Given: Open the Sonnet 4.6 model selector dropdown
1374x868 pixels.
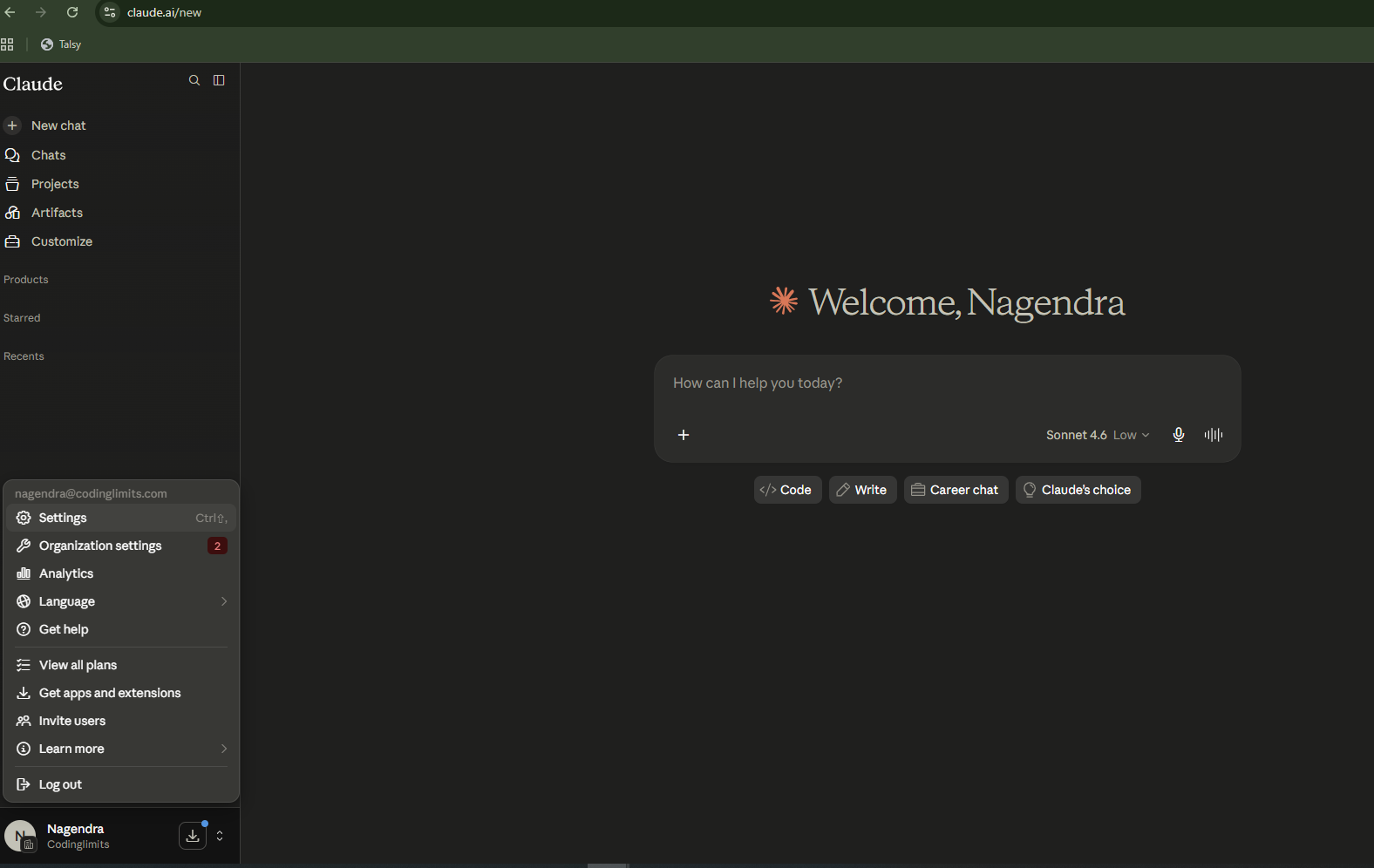Looking at the screenshot, I should click(1098, 435).
